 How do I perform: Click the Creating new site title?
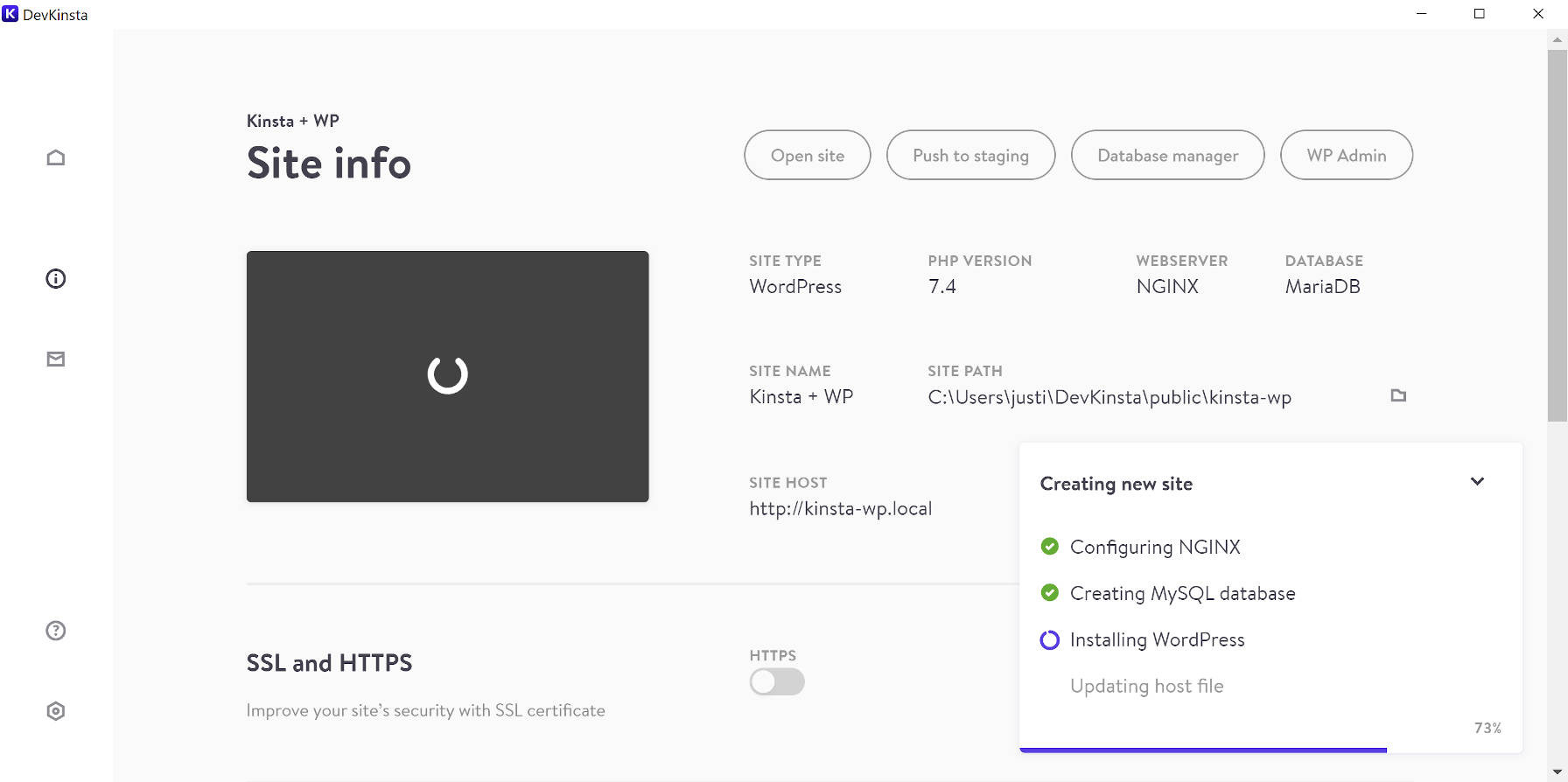pyautogui.click(x=1116, y=484)
